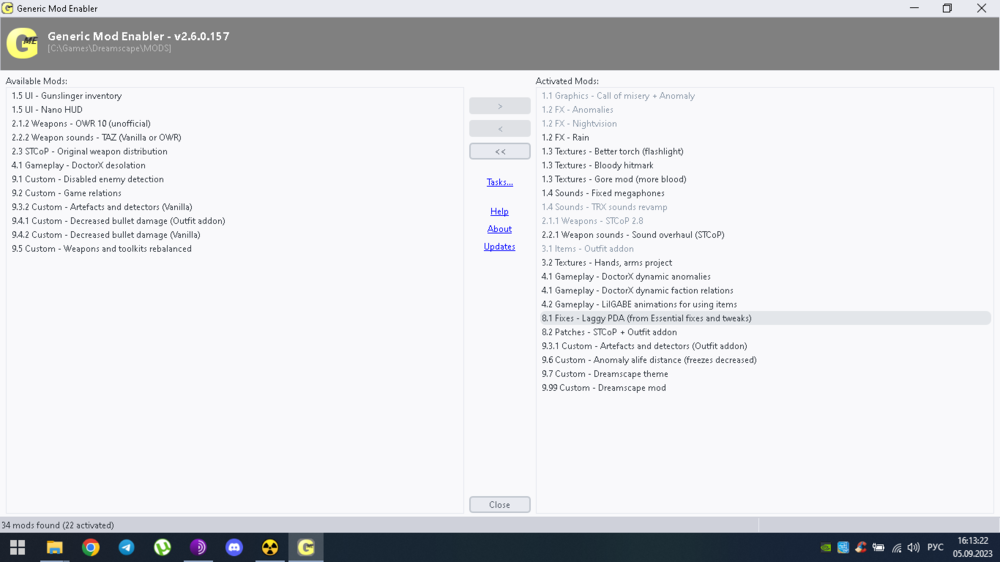The height and width of the screenshot is (562, 1000).
Task: Open the Tasks link
Action: point(499,182)
